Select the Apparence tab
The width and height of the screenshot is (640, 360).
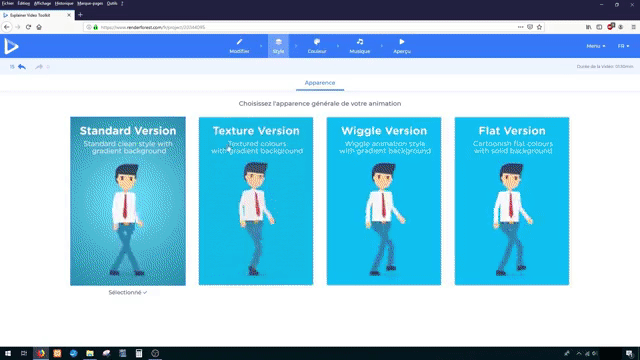[x=320, y=83]
